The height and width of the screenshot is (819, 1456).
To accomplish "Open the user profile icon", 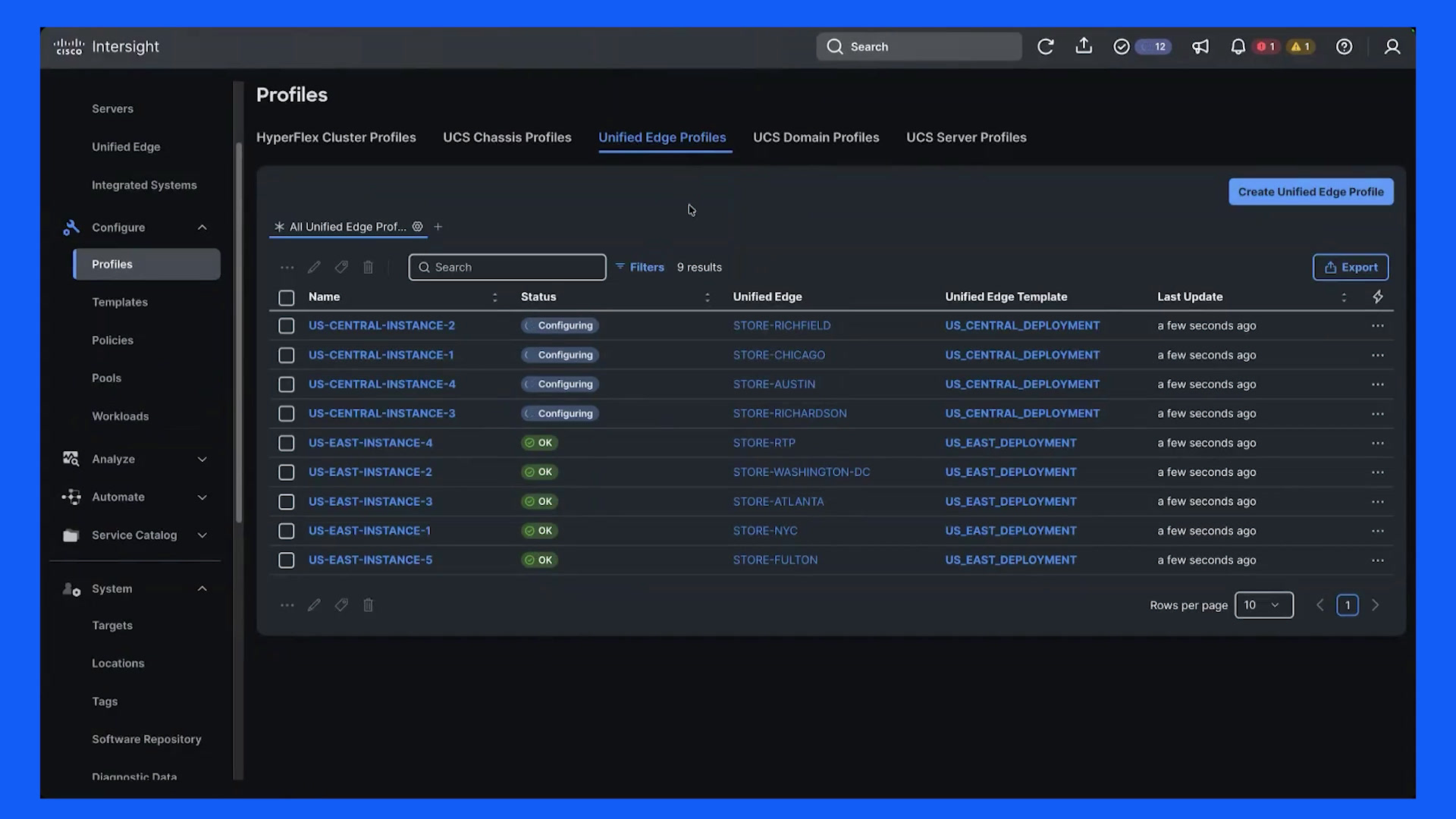I will pos(1392,47).
